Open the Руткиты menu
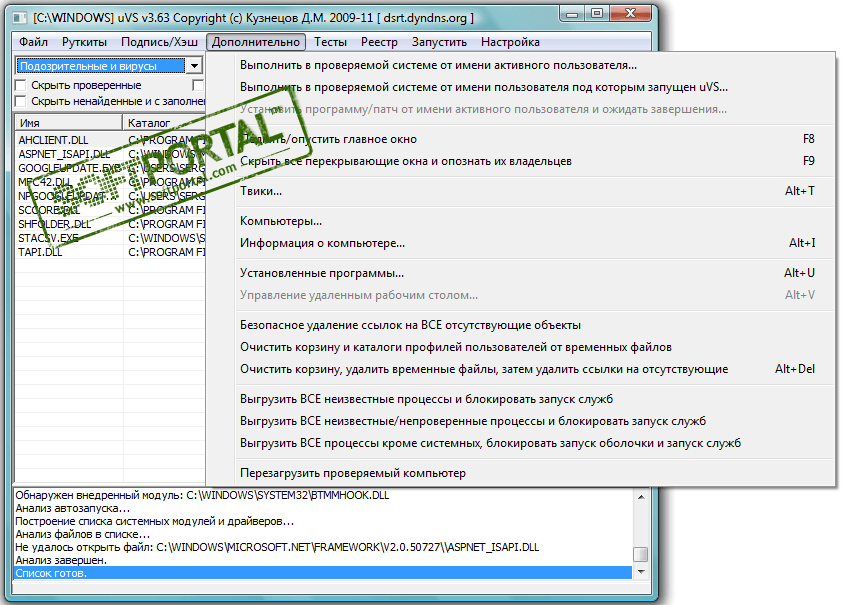The image size is (843, 605). click(84, 42)
